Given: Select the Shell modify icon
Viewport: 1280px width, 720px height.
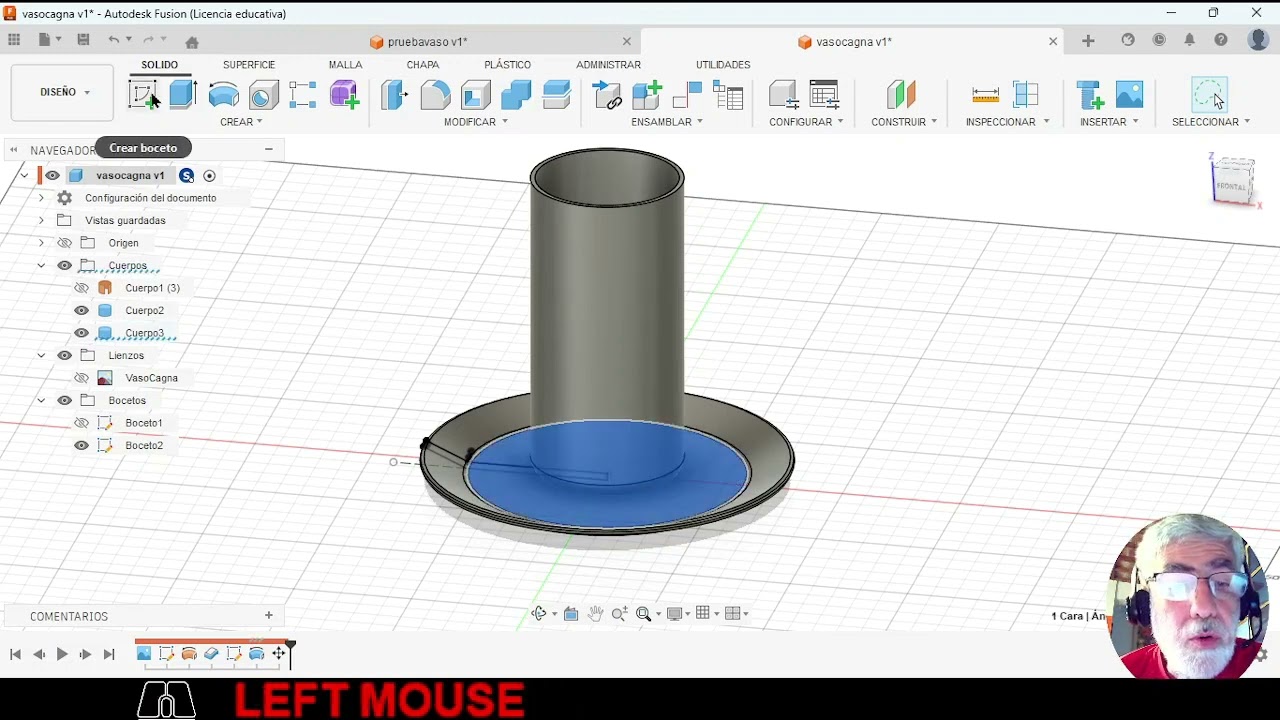Looking at the screenshot, I should point(476,95).
